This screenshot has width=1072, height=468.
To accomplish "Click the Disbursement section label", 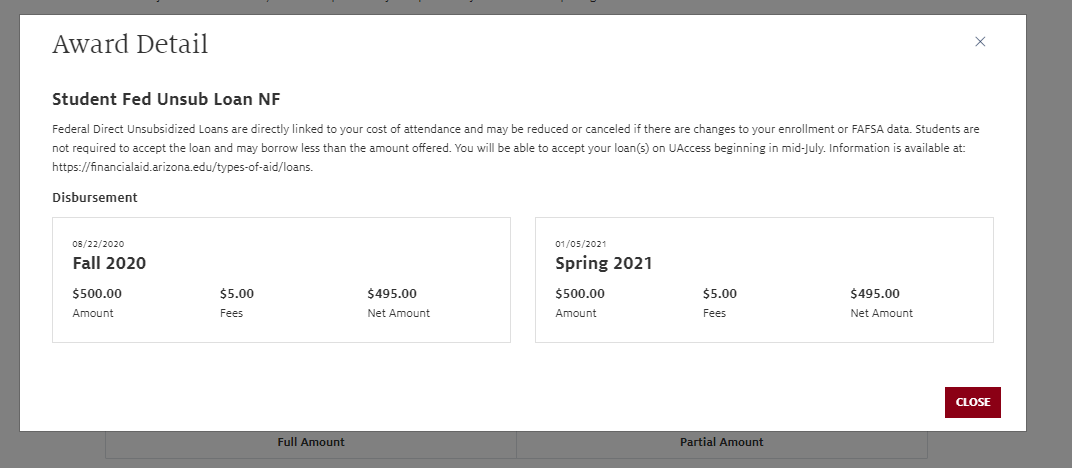I will click(x=94, y=197).
